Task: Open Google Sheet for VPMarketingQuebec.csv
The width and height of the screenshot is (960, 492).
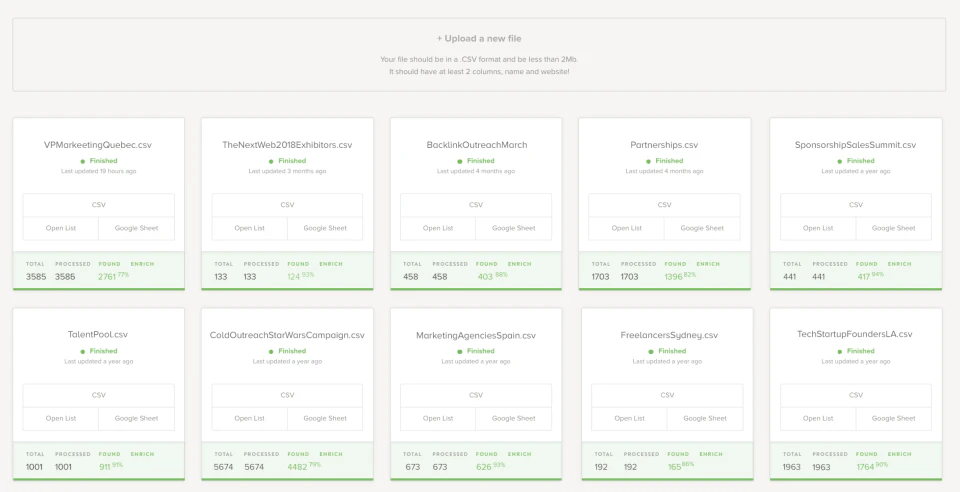Action: [x=136, y=228]
